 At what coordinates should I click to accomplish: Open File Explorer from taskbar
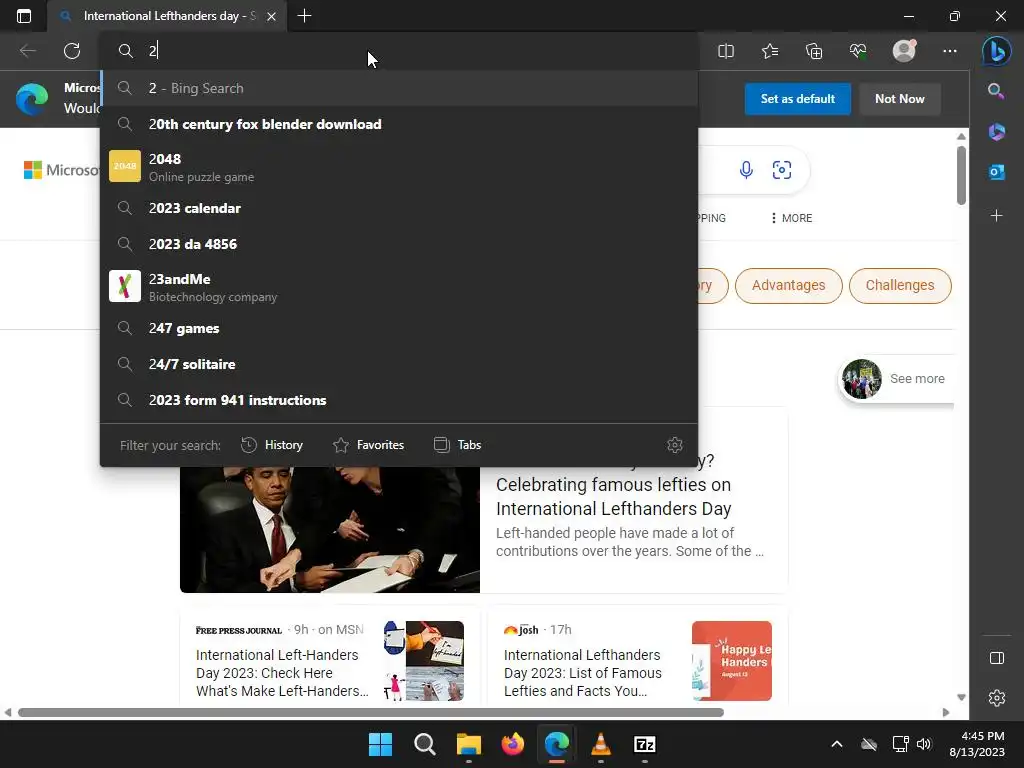point(468,744)
